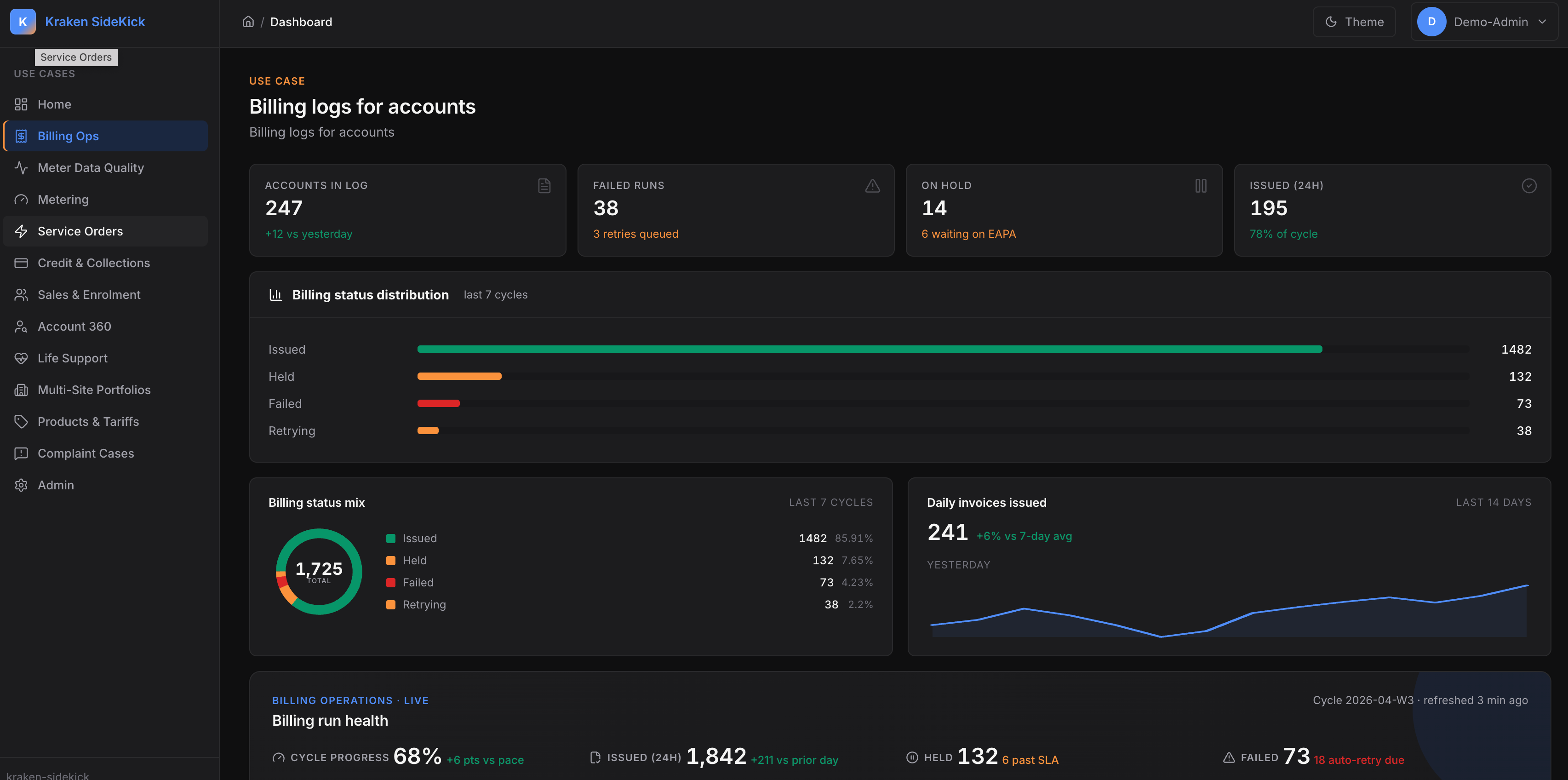This screenshot has height=780, width=1568.
Task: Click the Accounts in Log value 247
Action: [284, 208]
